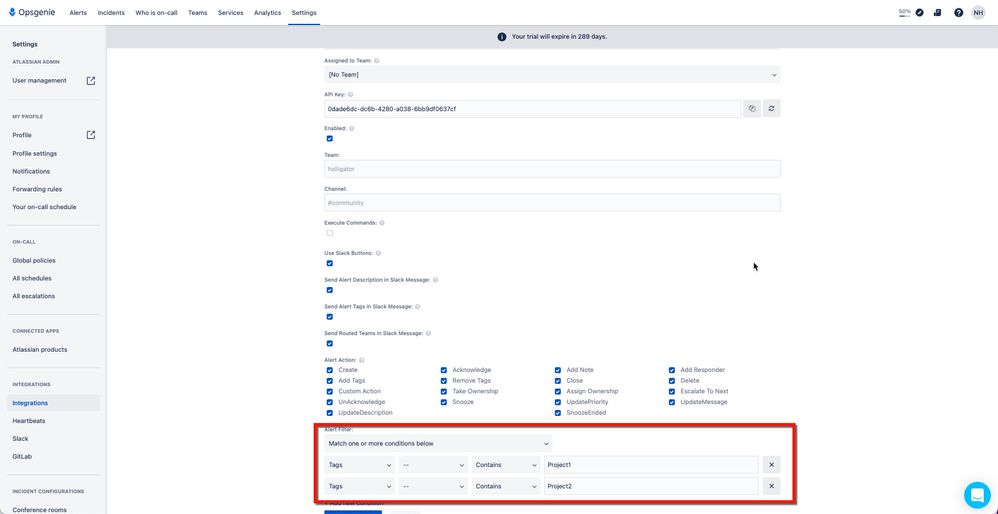Enable the Execute Commands checkbox
998x514 pixels.
point(330,233)
